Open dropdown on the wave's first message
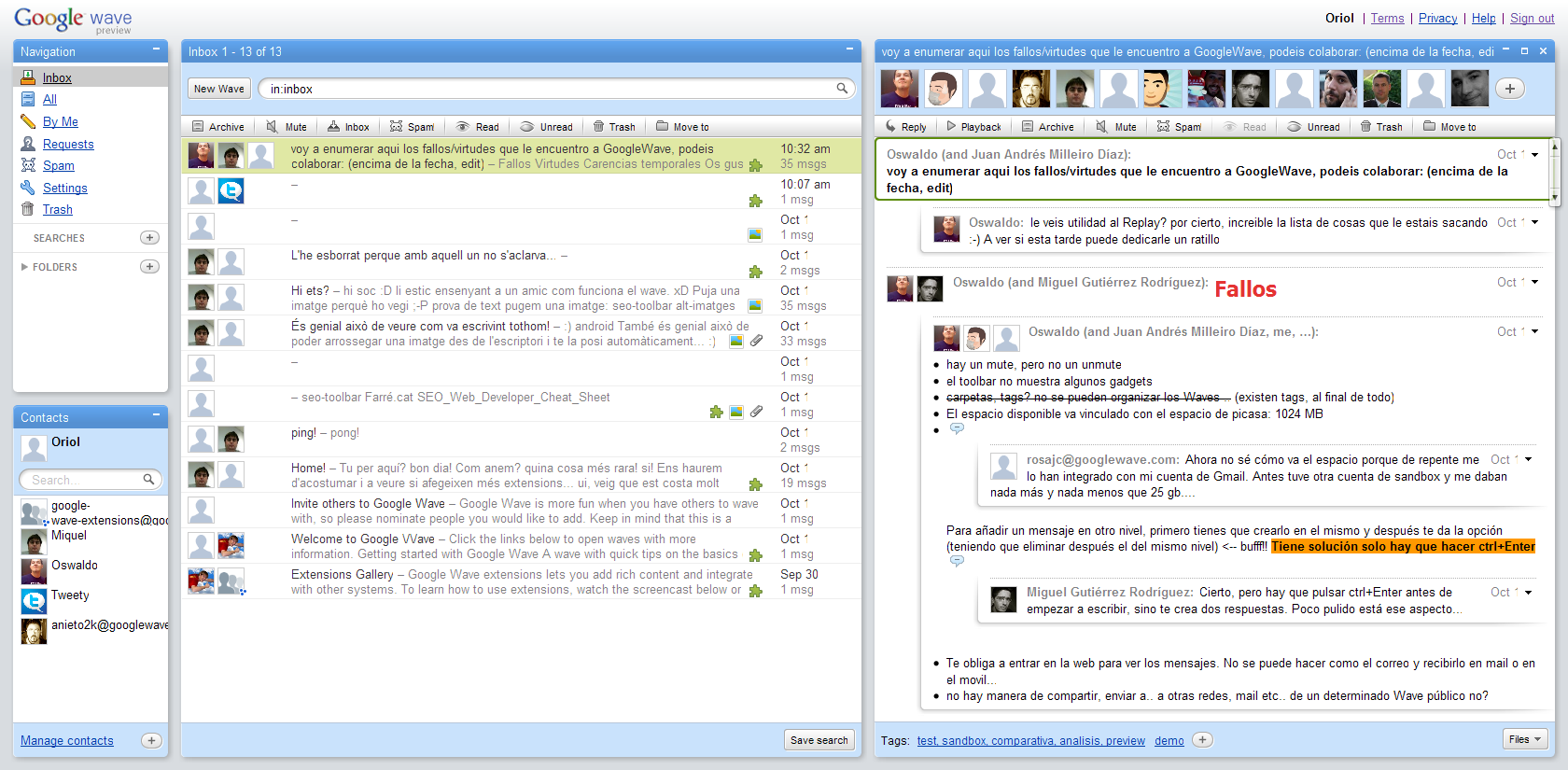 click(x=1535, y=154)
